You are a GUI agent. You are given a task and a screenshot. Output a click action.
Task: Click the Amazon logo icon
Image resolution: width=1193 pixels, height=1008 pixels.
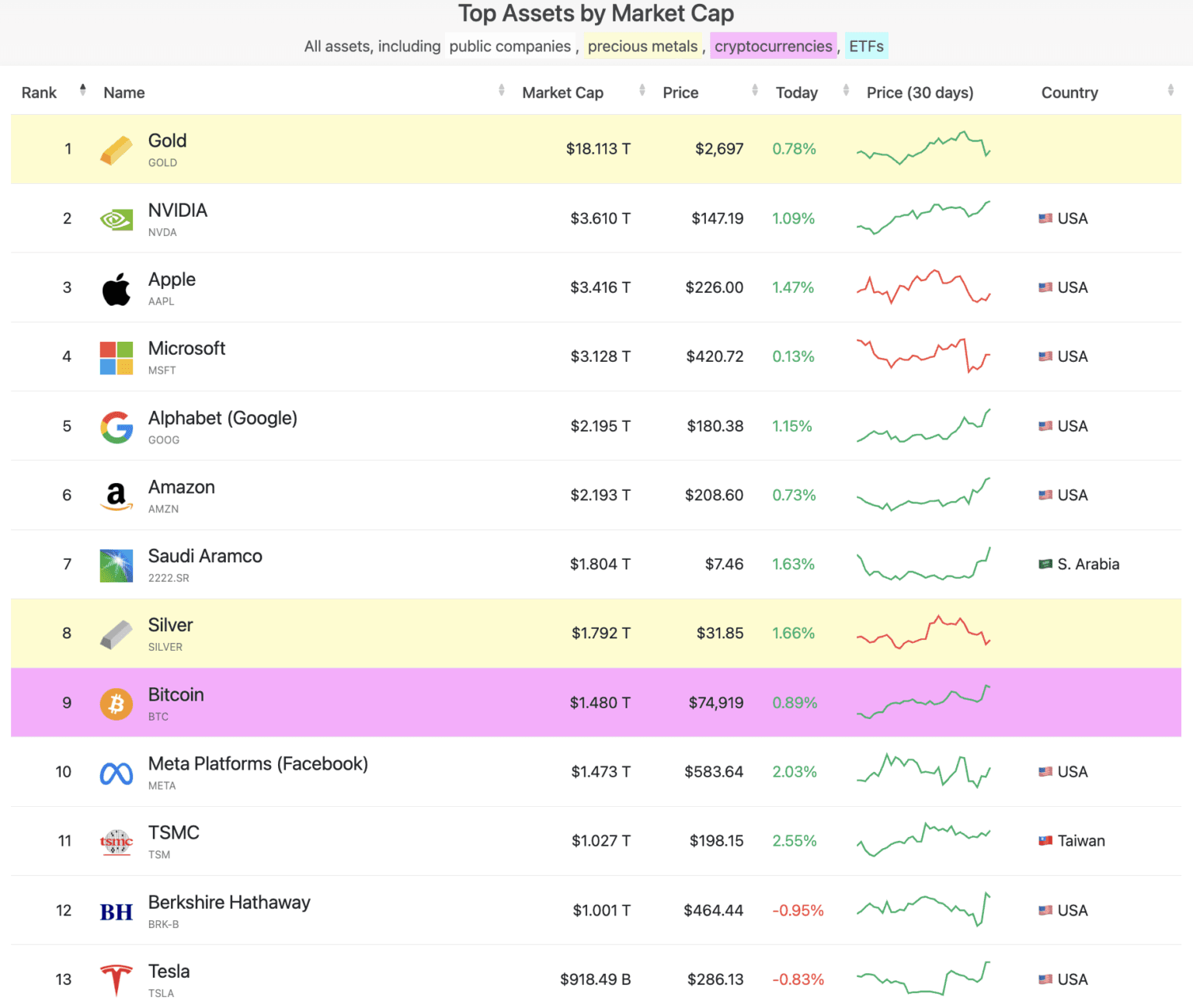pyautogui.click(x=117, y=496)
